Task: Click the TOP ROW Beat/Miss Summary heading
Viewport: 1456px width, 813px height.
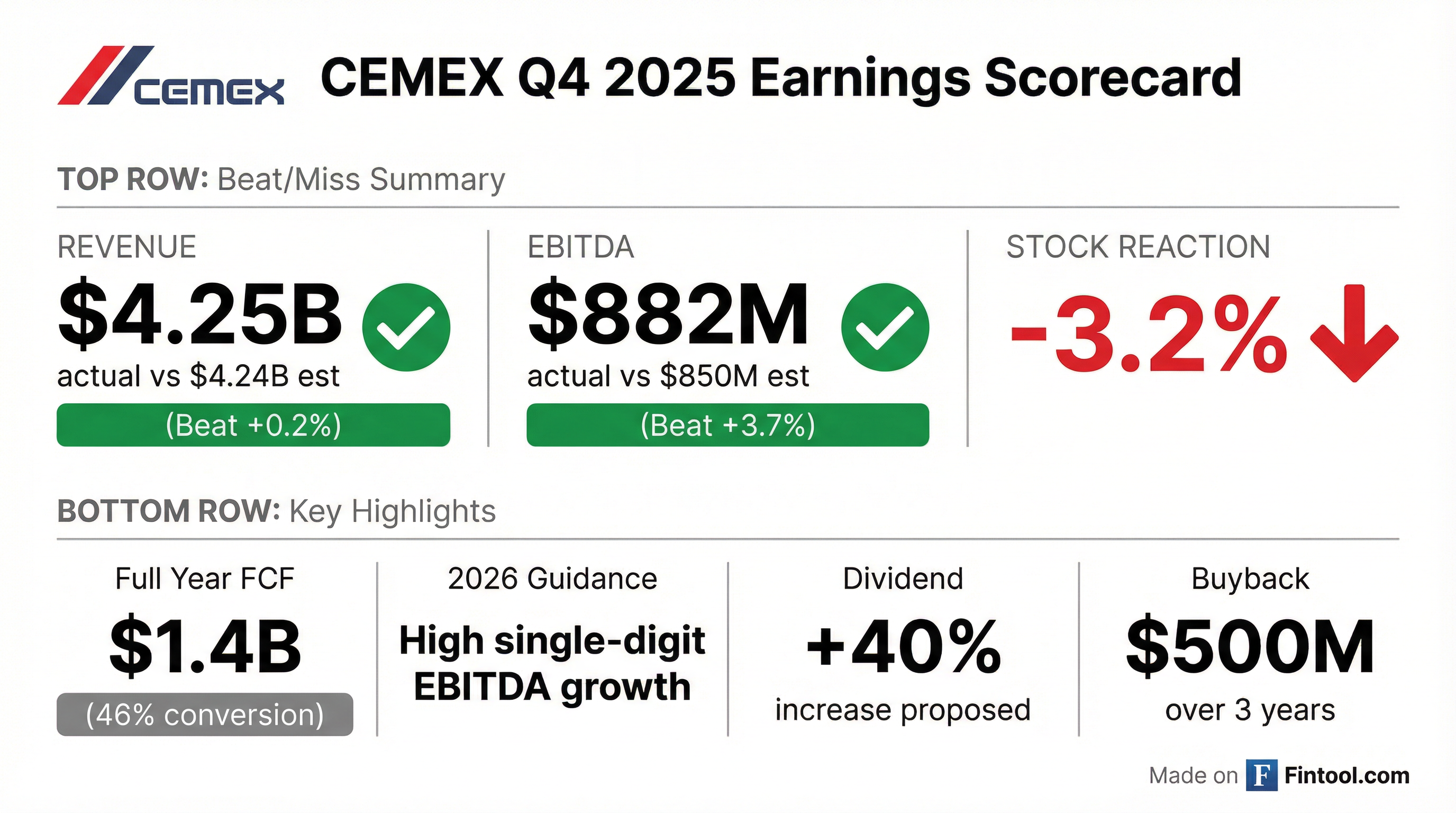Action: (281, 180)
